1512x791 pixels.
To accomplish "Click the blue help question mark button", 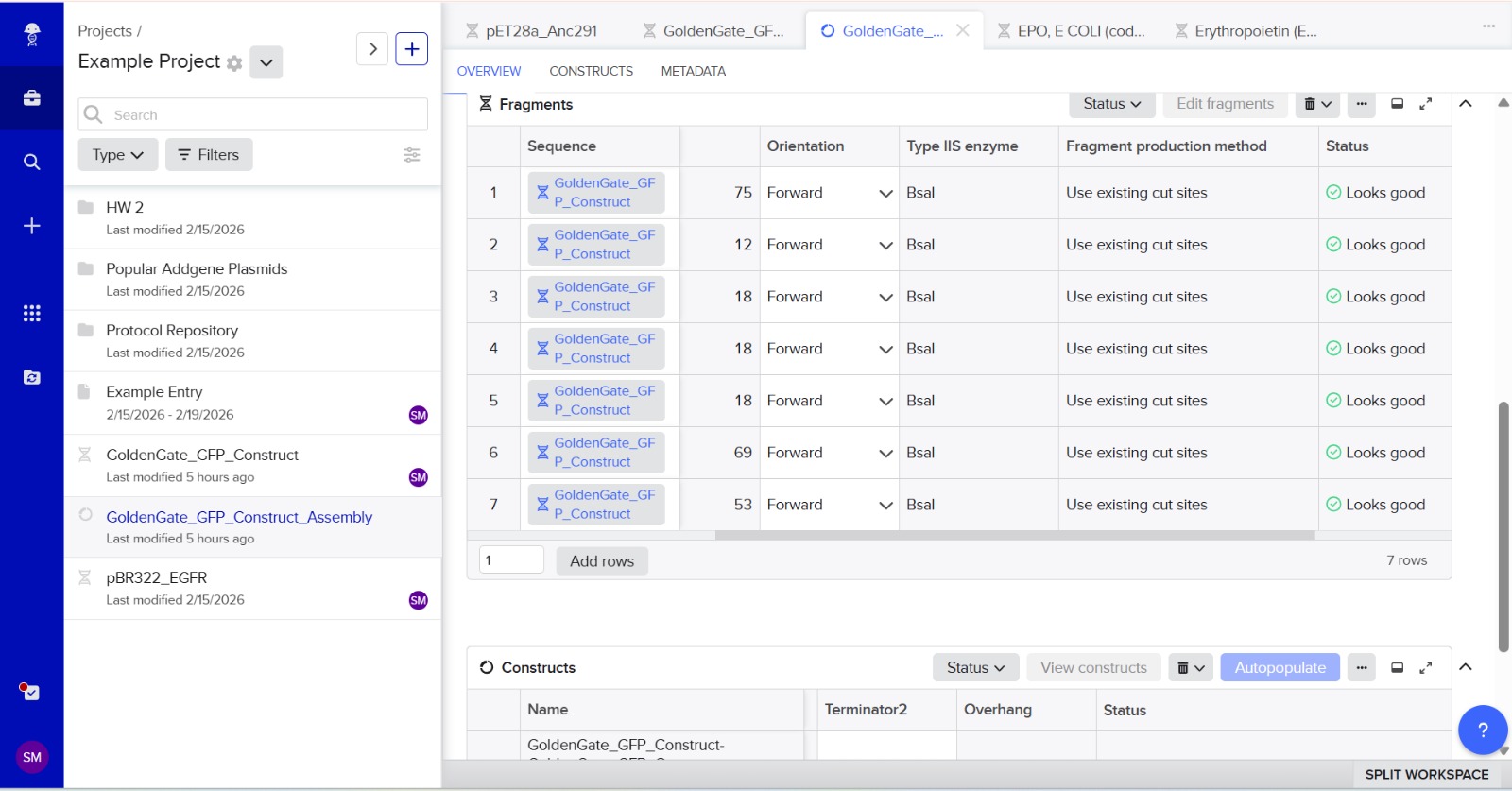I will [x=1482, y=730].
